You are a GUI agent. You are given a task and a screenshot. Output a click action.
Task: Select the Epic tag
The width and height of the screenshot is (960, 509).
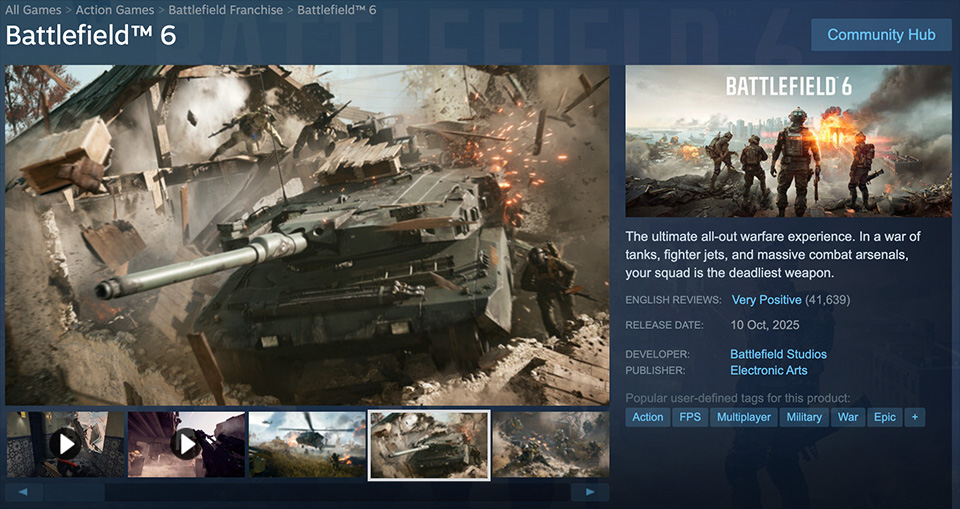885,417
